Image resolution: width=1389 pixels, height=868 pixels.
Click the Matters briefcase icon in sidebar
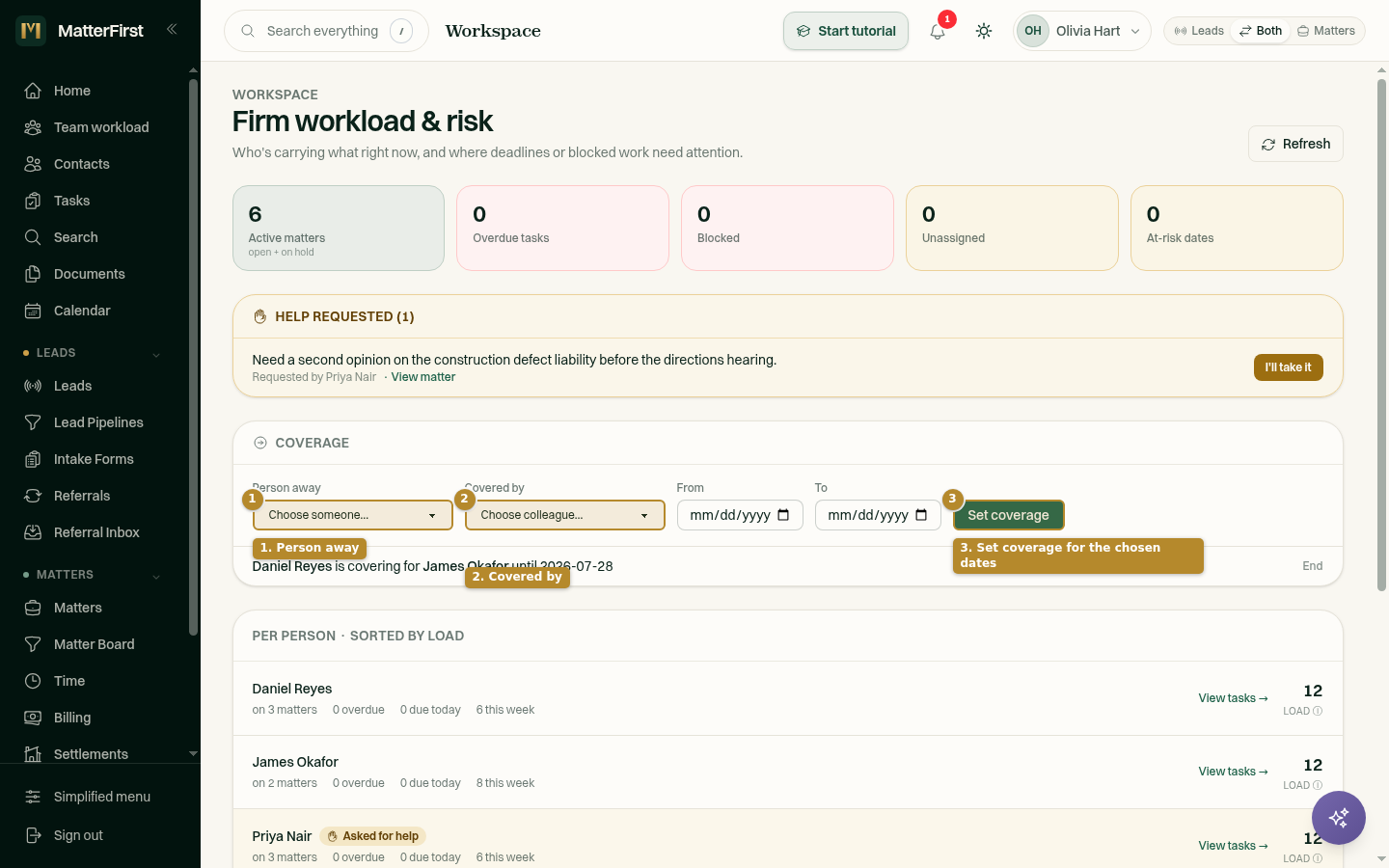(x=33, y=608)
